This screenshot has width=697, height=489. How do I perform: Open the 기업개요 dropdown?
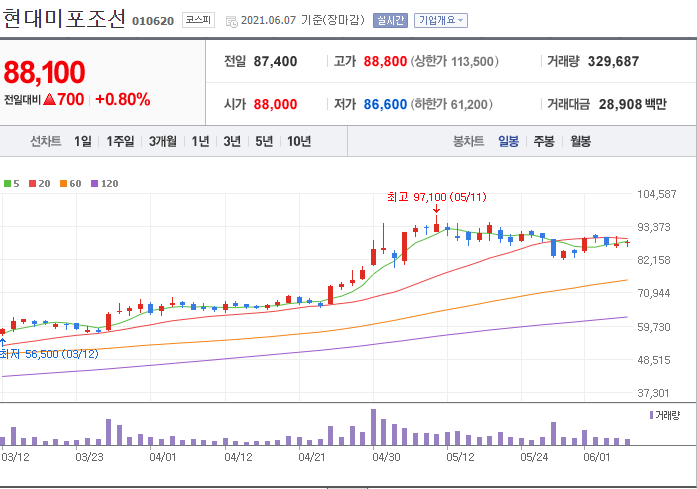point(441,20)
